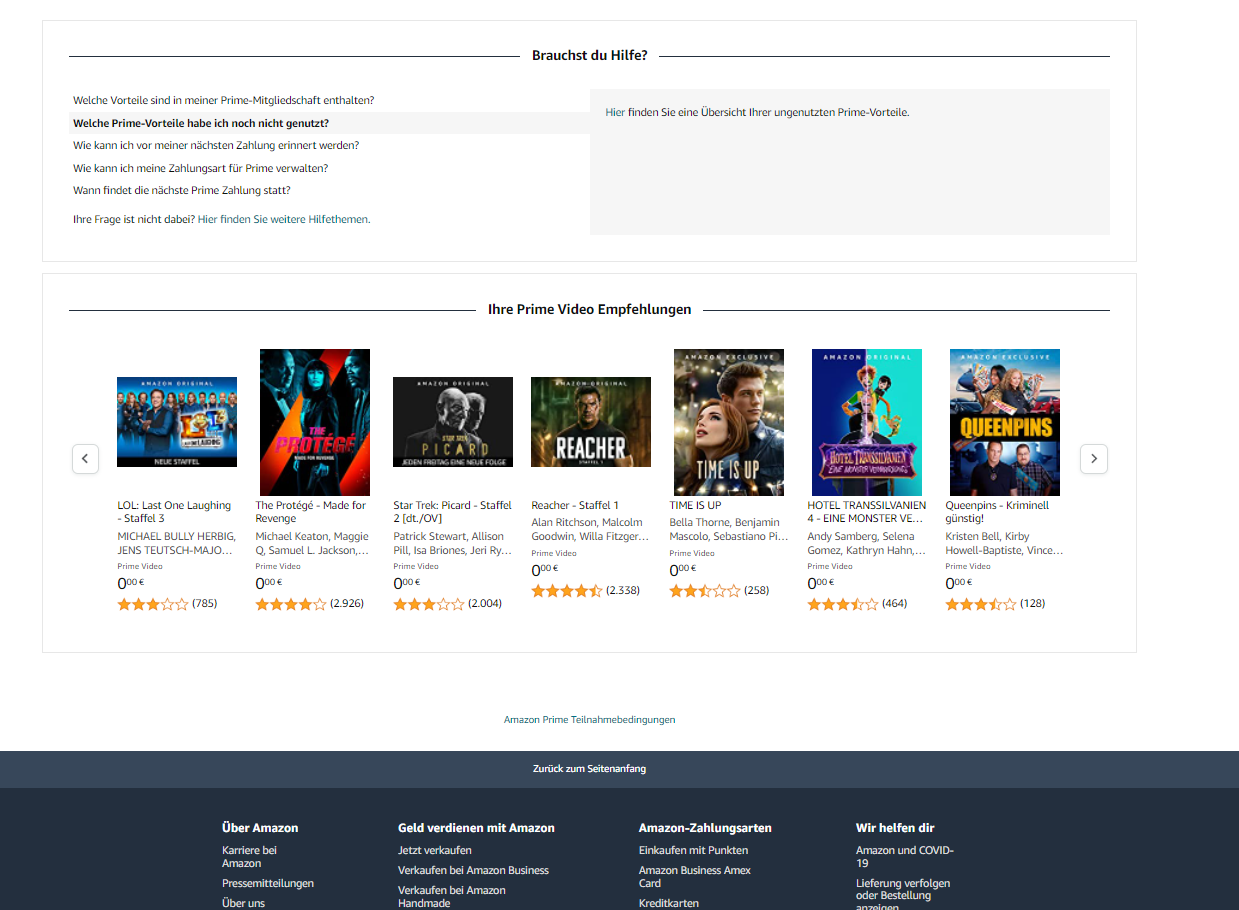Viewport: 1239px width, 910px height.
Task: Click actor name 'Michael Keaton'
Action: click(291, 537)
